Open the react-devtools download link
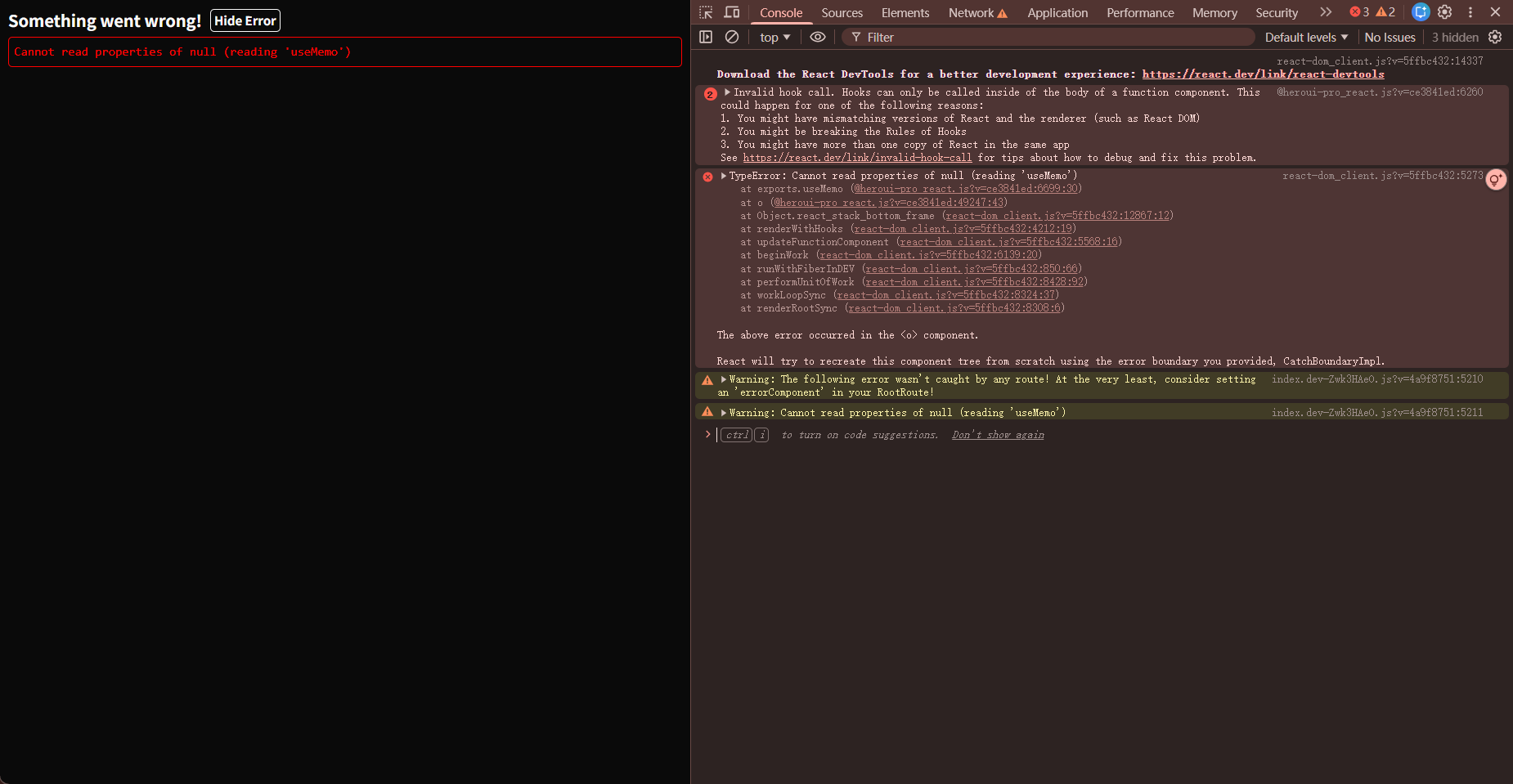 click(x=1263, y=74)
